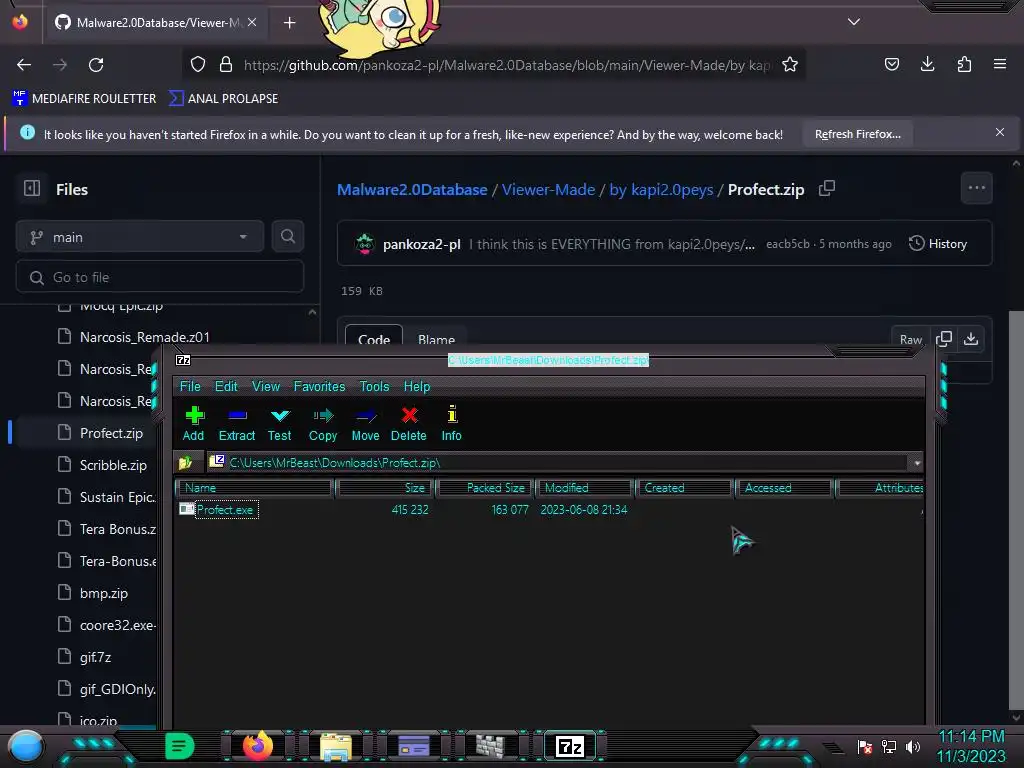Select Profect.exe in the archive list
The height and width of the screenshot is (768, 1024).
(225, 509)
